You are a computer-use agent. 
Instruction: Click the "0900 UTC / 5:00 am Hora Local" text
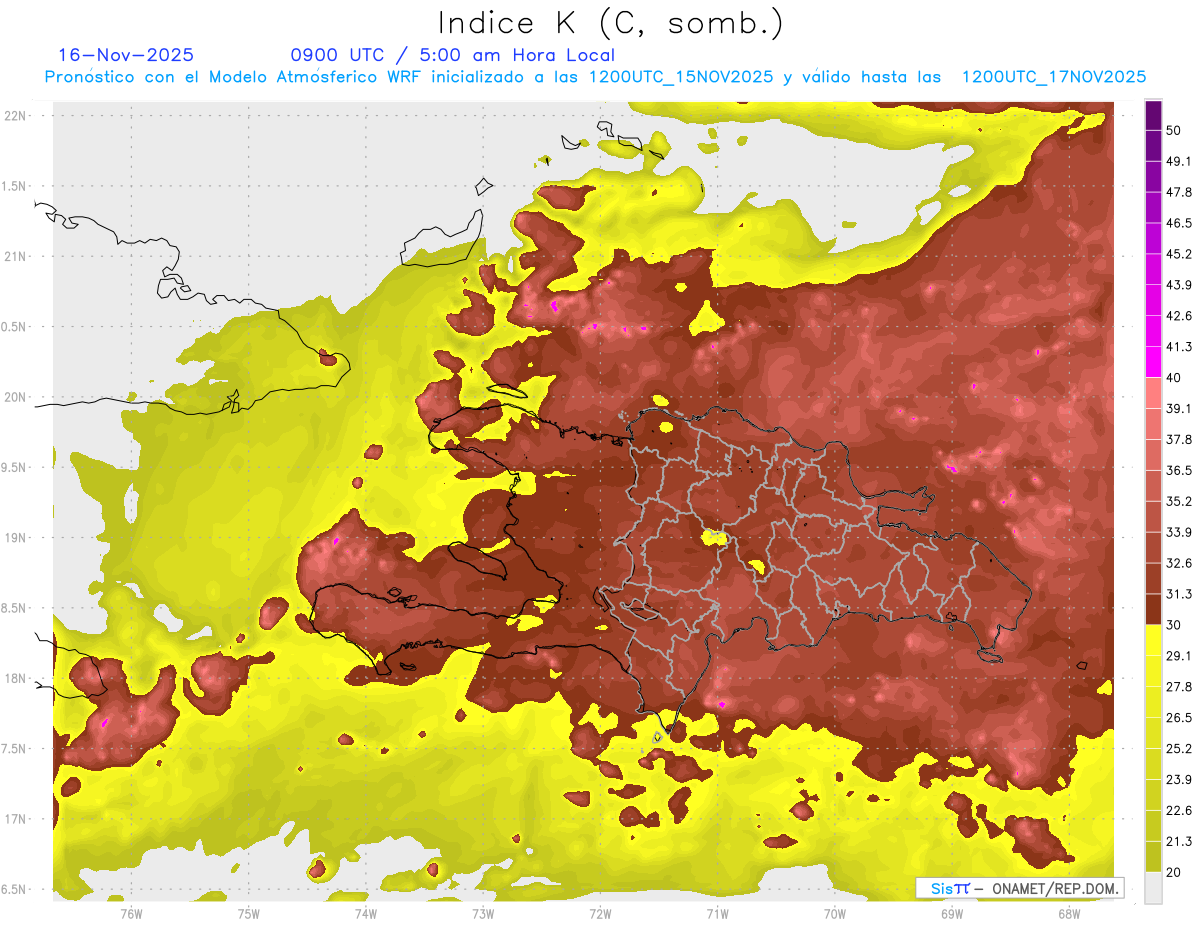452,55
